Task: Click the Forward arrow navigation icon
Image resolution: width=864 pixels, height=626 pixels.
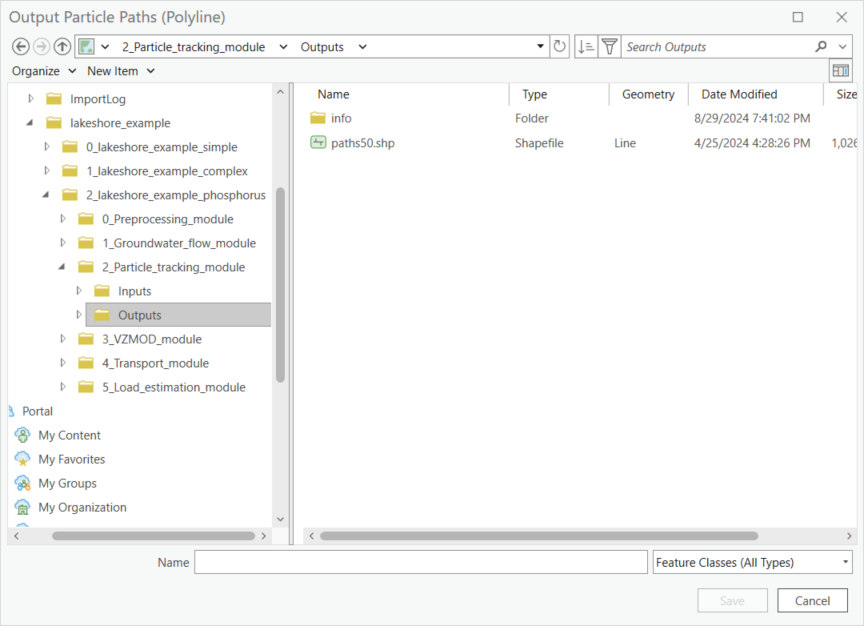Action: click(41, 47)
